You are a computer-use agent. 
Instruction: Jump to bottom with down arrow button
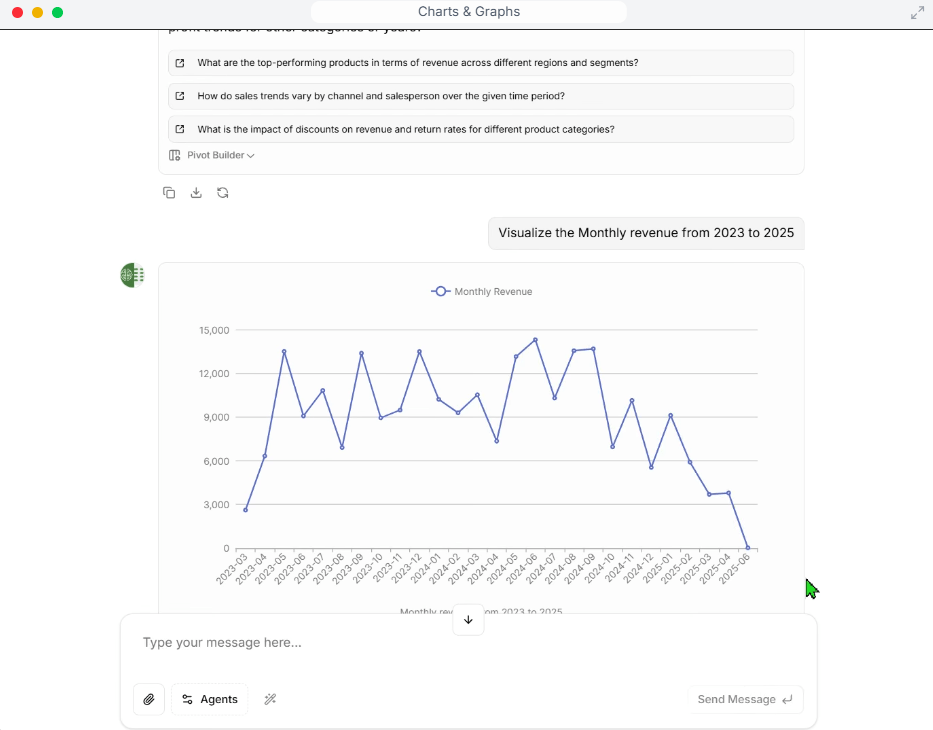coord(468,620)
